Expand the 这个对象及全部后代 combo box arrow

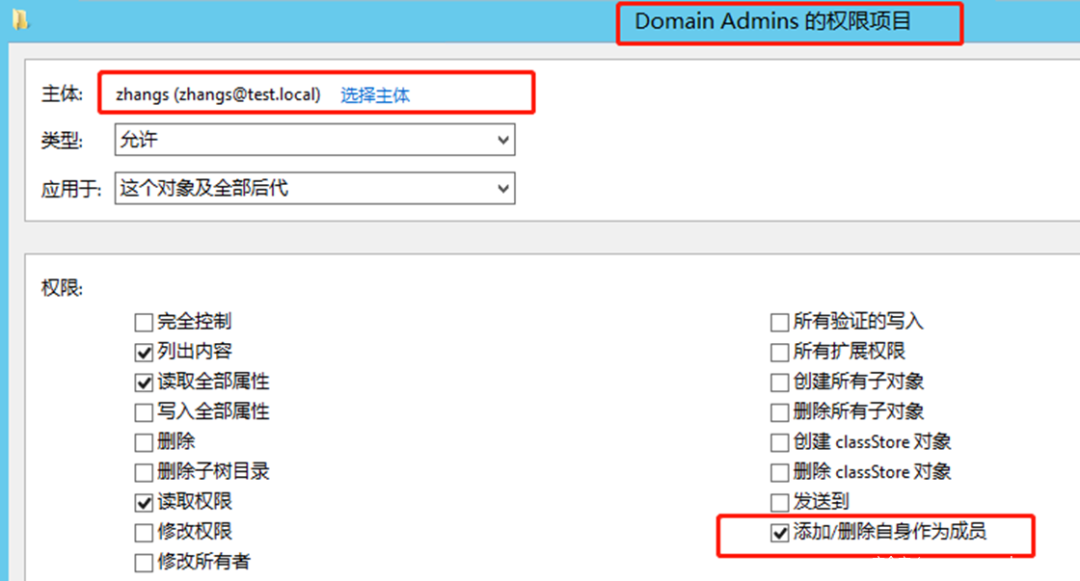coord(504,188)
